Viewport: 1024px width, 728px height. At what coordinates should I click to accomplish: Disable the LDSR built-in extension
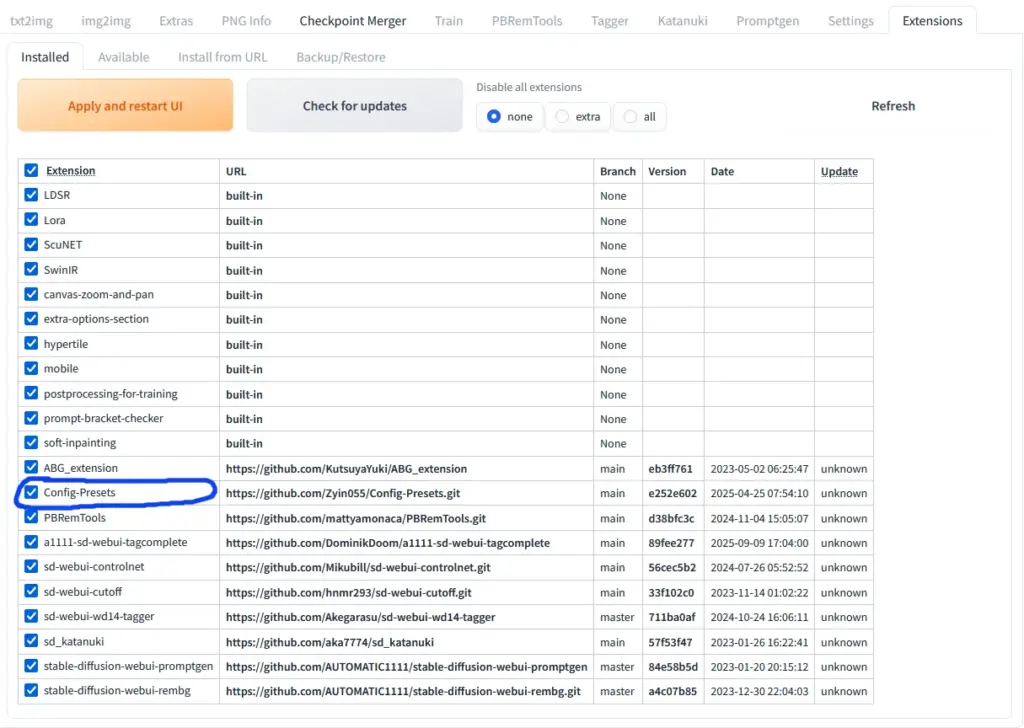coord(31,195)
